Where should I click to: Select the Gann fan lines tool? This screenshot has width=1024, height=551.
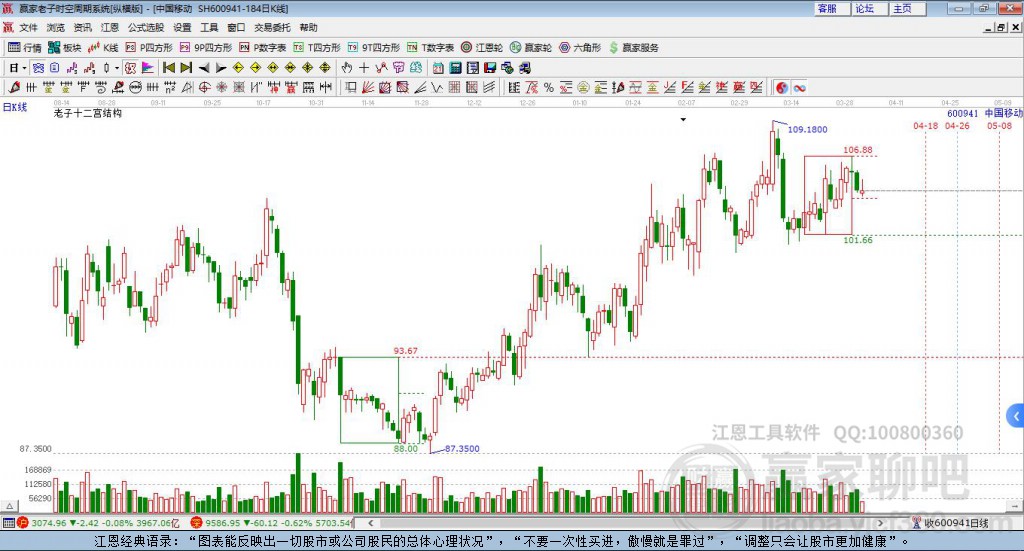pyautogui.click(x=368, y=87)
